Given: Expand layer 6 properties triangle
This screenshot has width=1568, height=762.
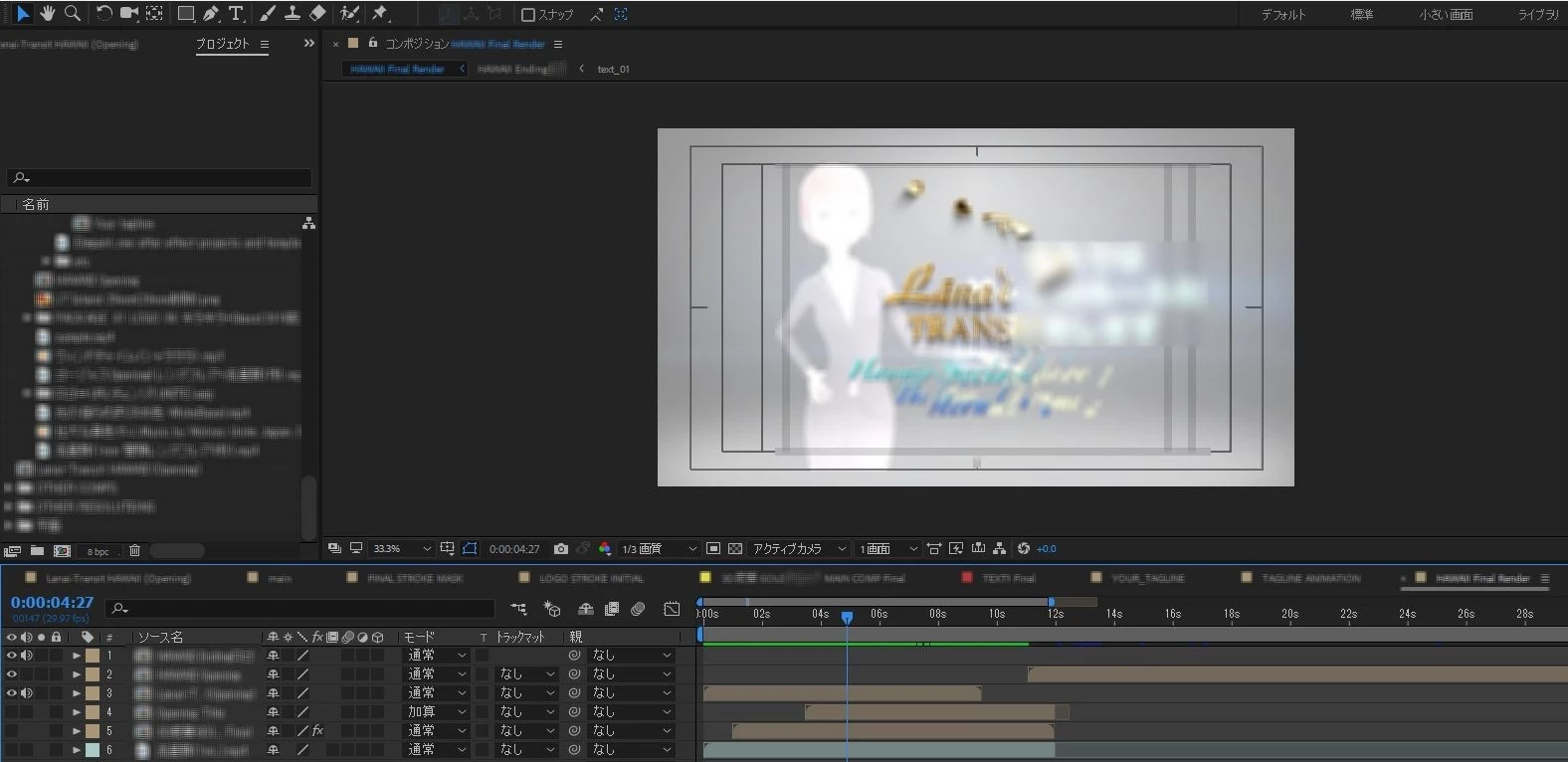Looking at the screenshot, I should coord(77,750).
